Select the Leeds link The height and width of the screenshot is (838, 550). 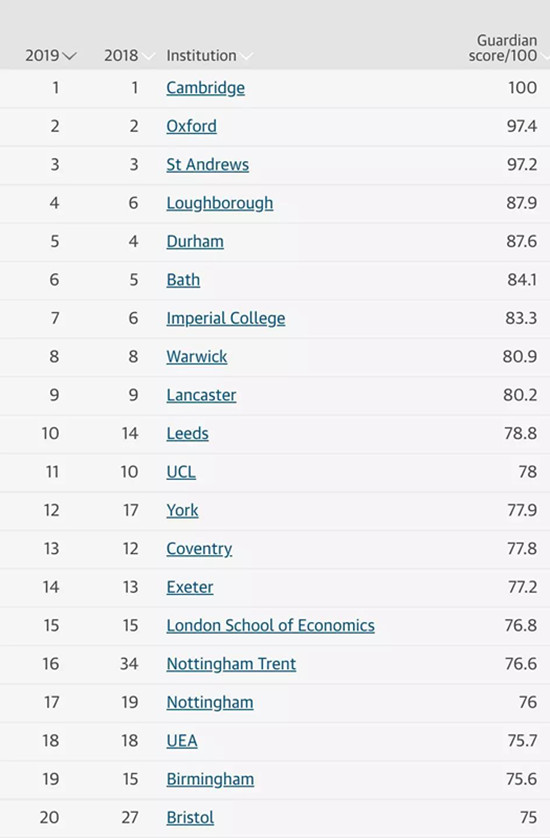pyautogui.click(x=188, y=433)
